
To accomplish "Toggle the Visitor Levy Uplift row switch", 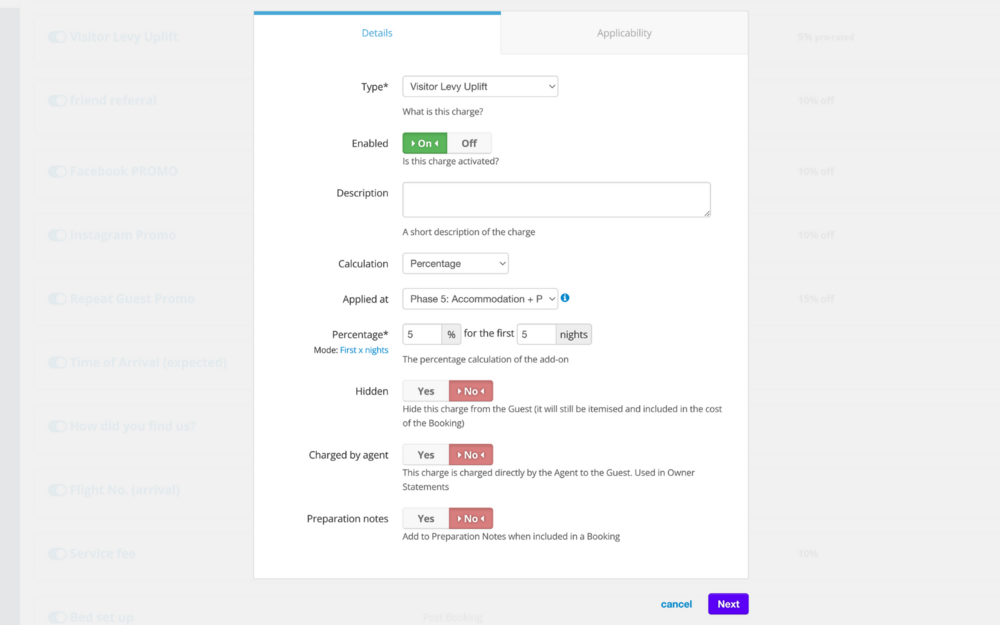I will click(57, 37).
